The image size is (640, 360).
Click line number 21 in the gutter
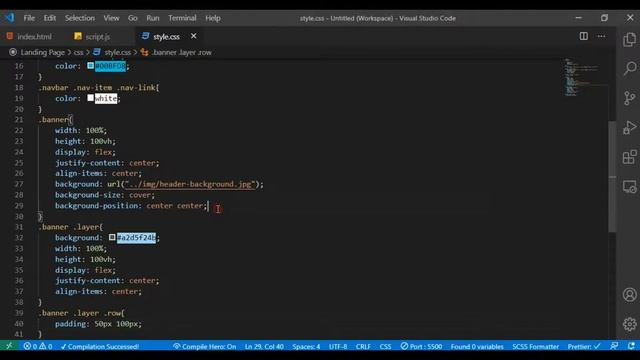click(19, 120)
